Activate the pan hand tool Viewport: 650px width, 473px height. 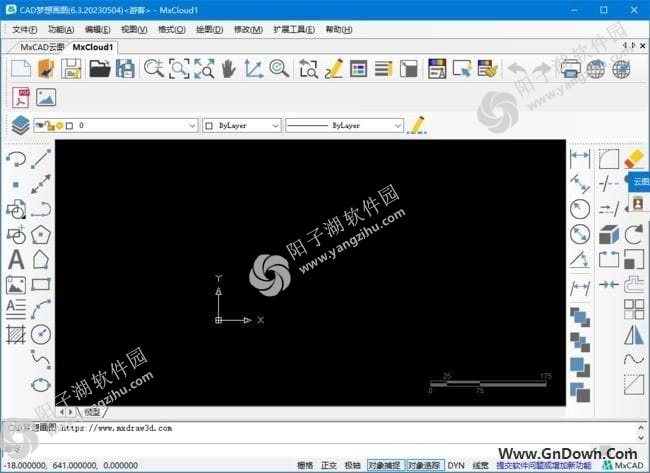coord(228,68)
